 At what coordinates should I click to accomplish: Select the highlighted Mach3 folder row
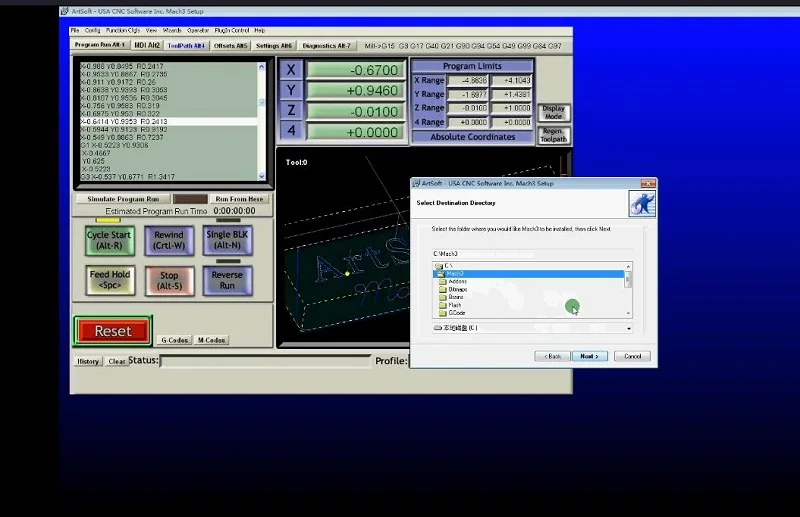click(x=528, y=274)
